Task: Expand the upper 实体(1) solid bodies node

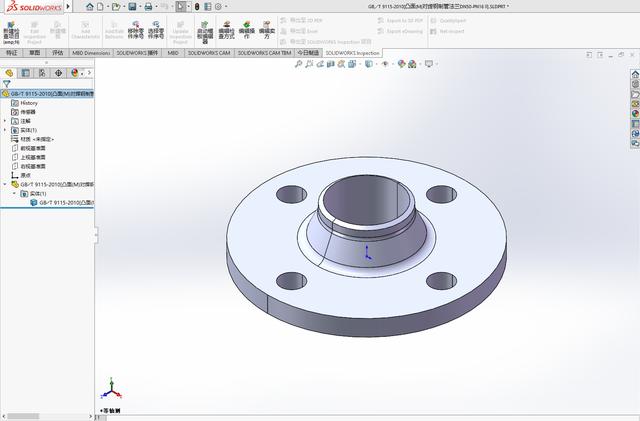Action: coord(5,130)
